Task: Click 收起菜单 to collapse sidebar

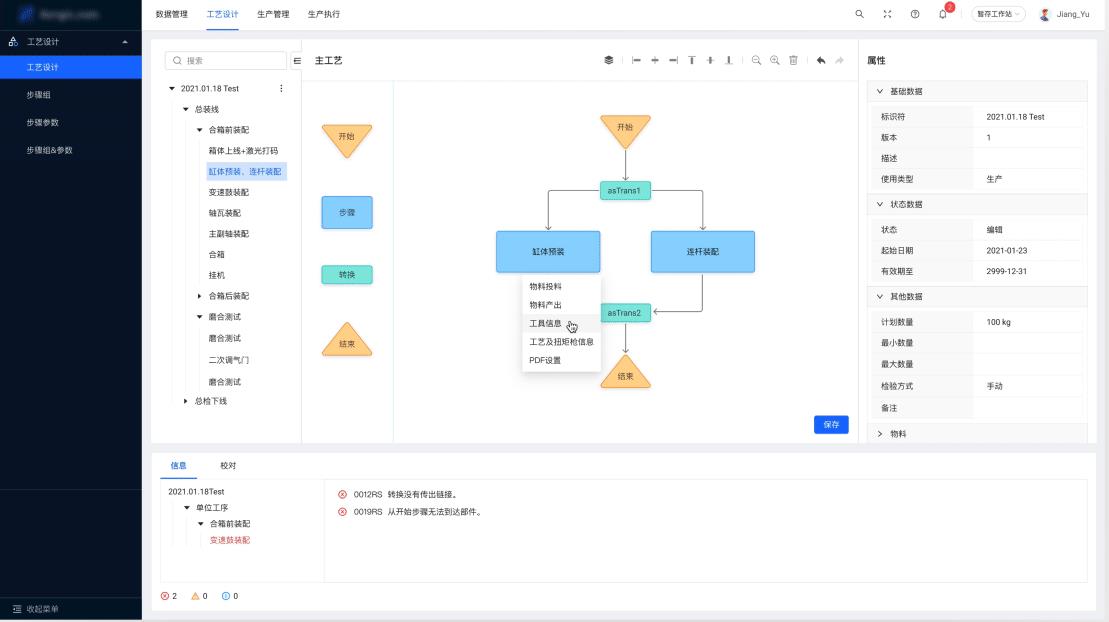Action: pos(40,609)
